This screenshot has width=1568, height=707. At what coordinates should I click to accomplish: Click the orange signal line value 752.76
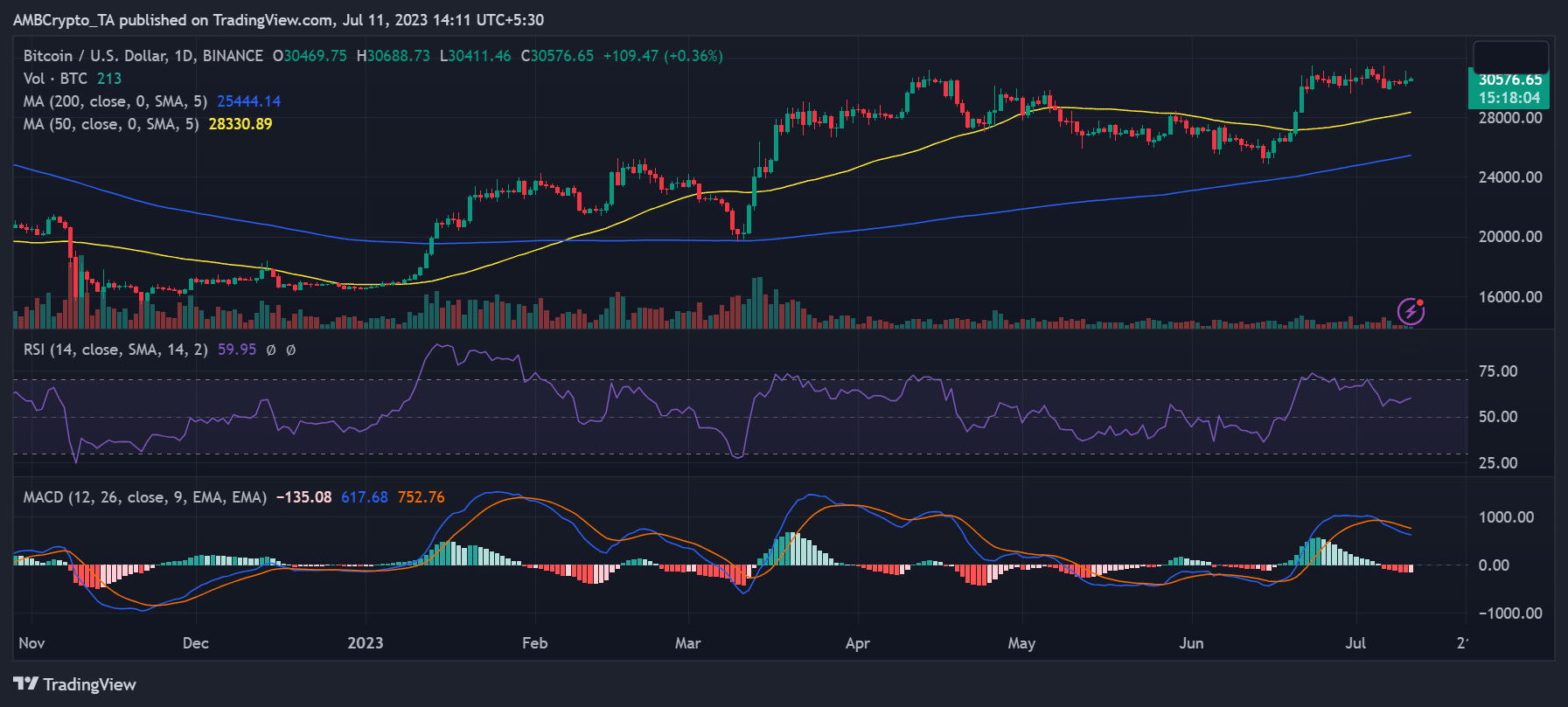coord(422,497)
